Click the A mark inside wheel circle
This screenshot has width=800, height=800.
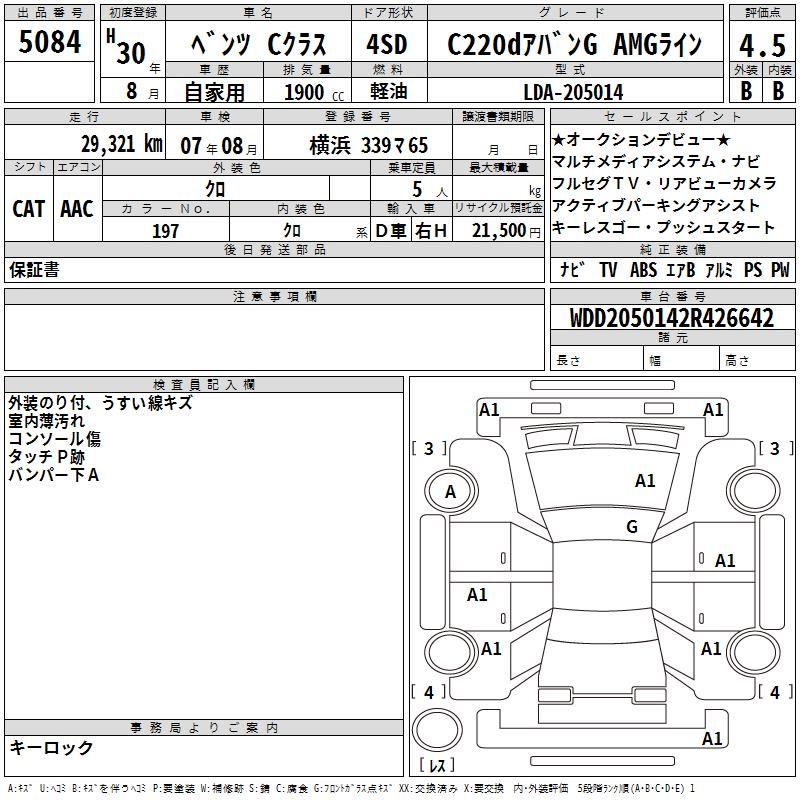(x=450, y=491)
